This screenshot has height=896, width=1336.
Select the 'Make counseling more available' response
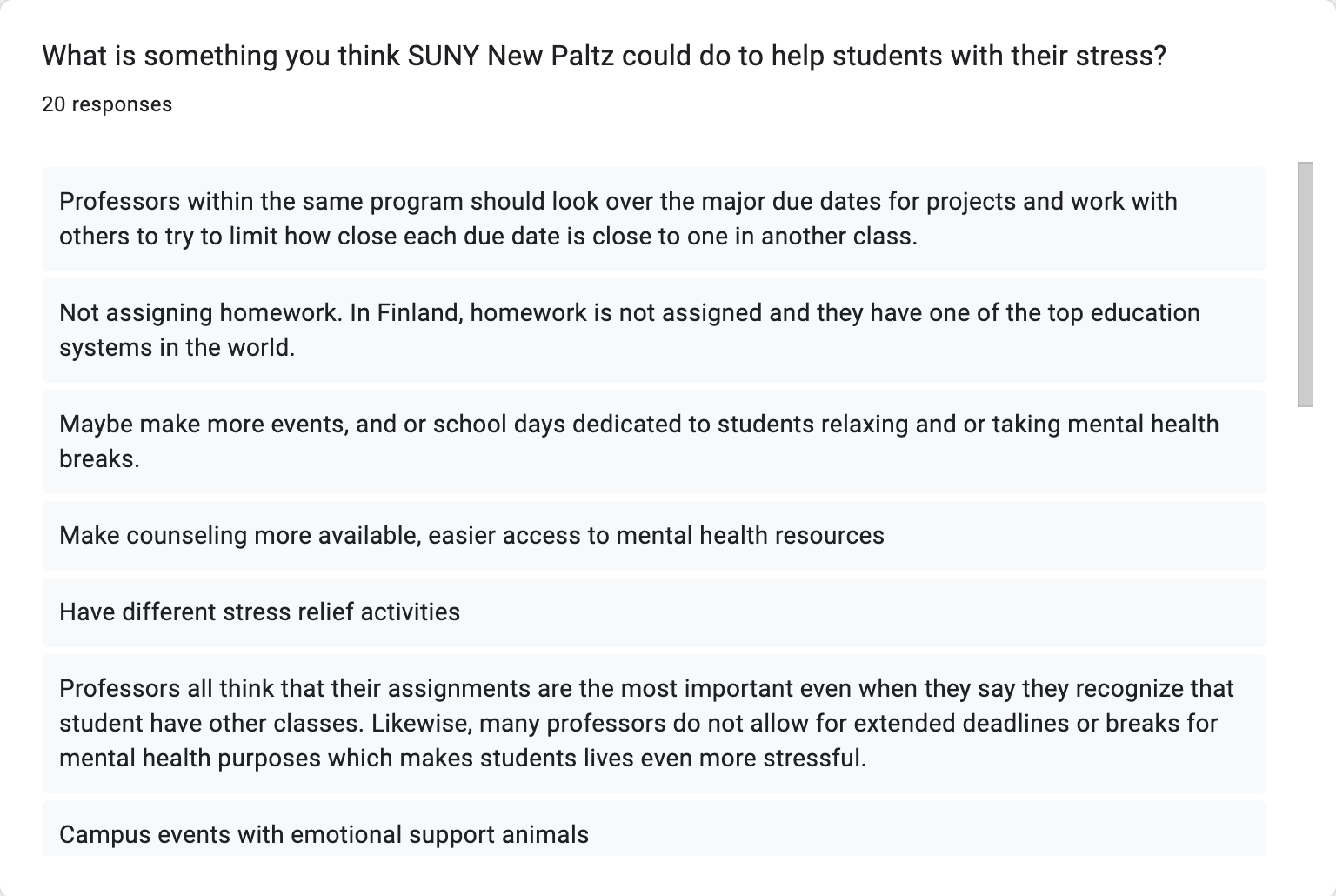[x=653, y=536]
